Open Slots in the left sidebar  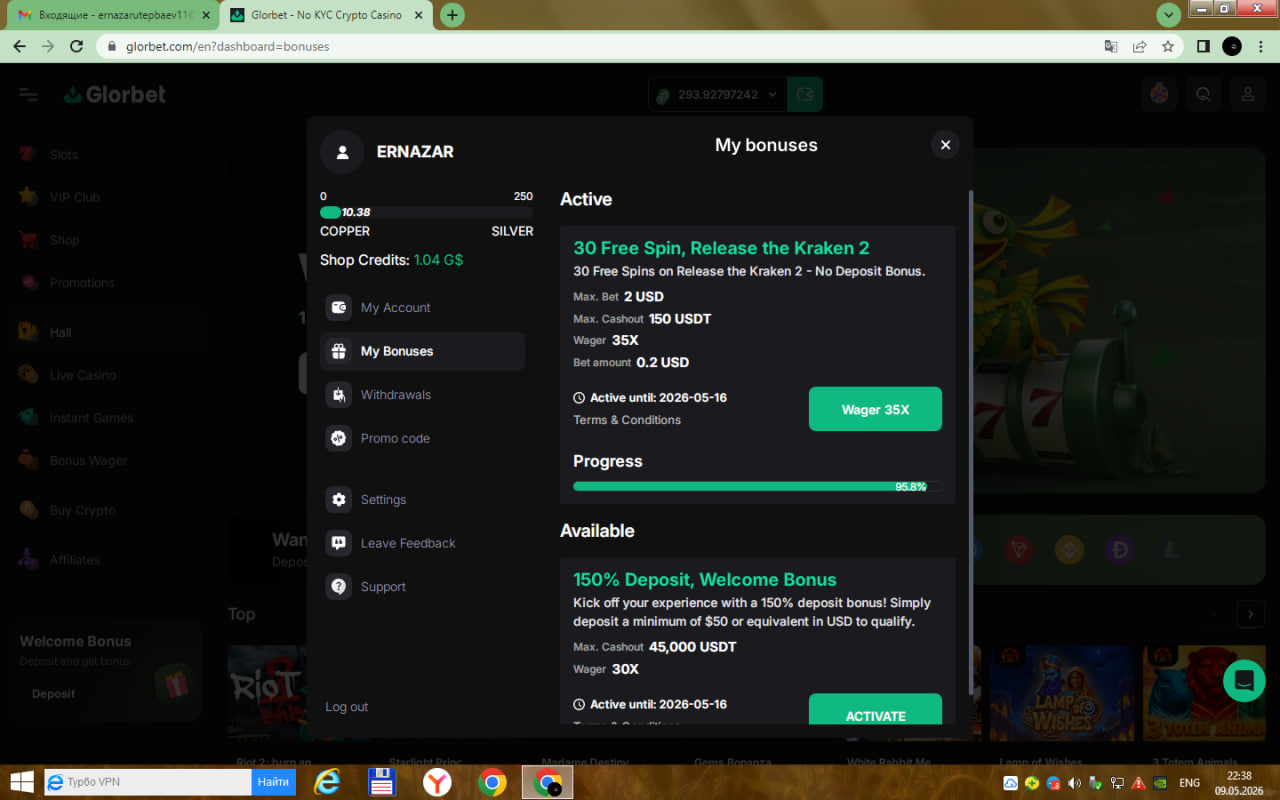[x=63, y=155]
